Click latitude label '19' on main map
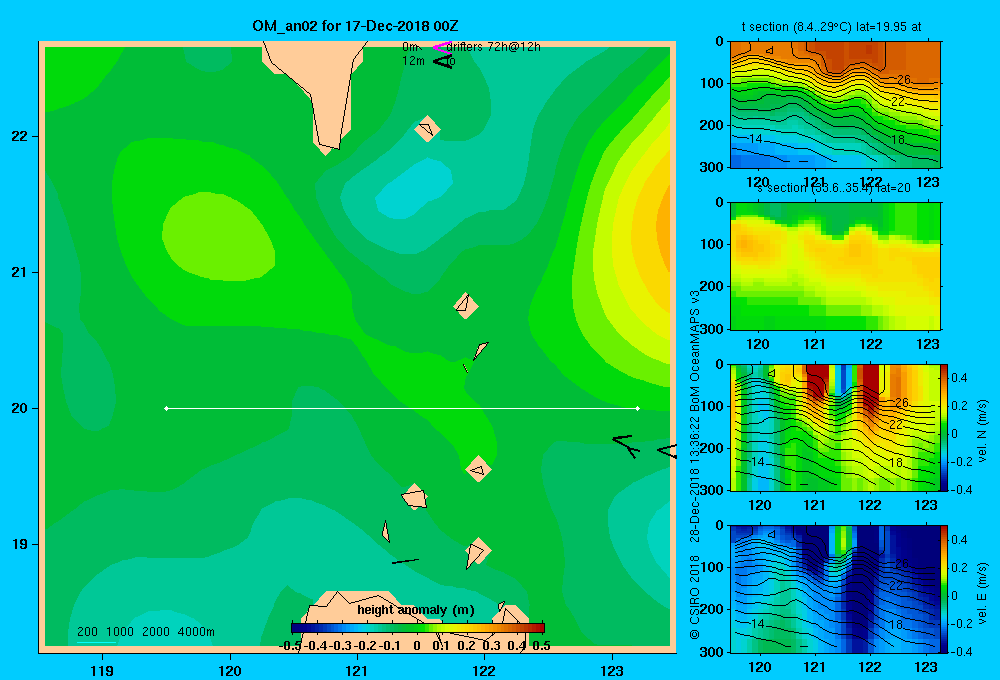 20,544
